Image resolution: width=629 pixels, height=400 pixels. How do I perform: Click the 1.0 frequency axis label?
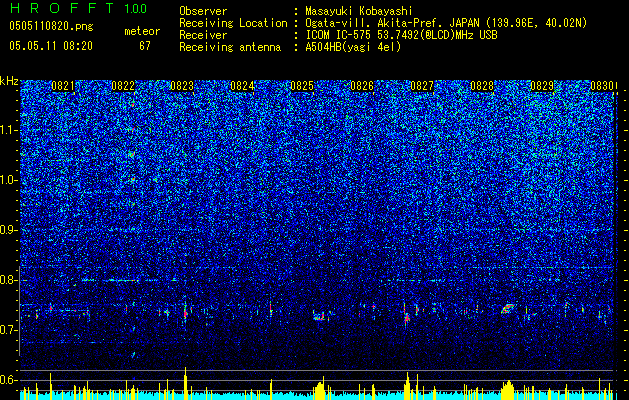(x=9, y=180)
